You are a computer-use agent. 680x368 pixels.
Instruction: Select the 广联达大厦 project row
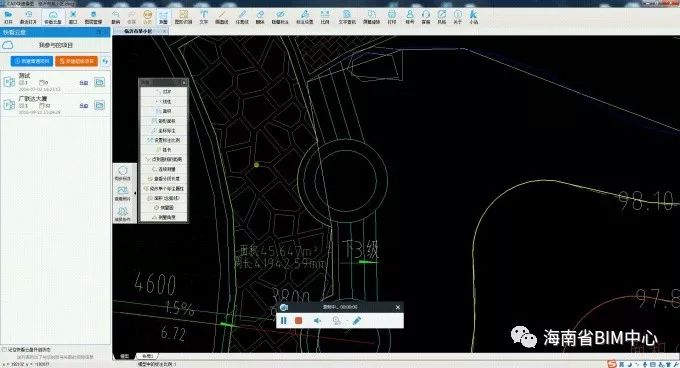[x=55, y=105]
